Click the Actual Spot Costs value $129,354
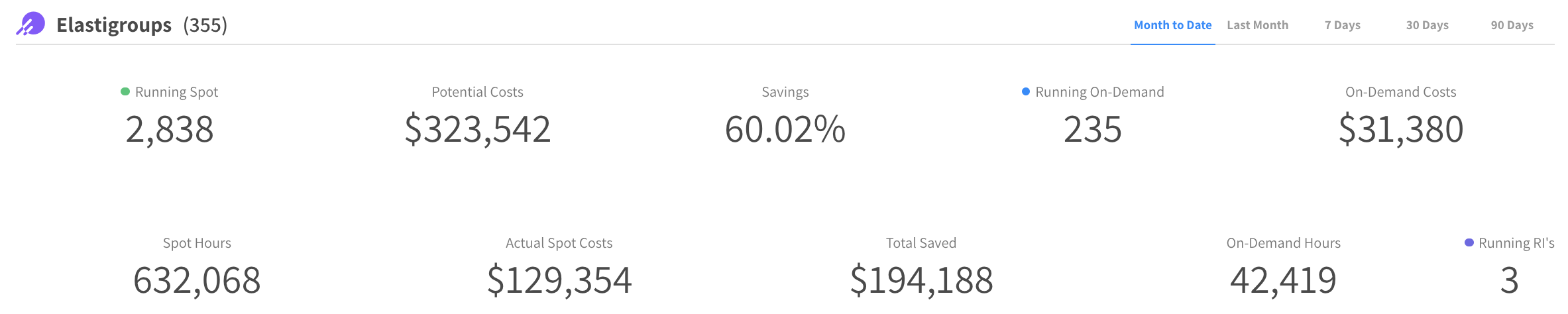The width and height of the screenshot is (1568, 314). click(x=559, y=280)
